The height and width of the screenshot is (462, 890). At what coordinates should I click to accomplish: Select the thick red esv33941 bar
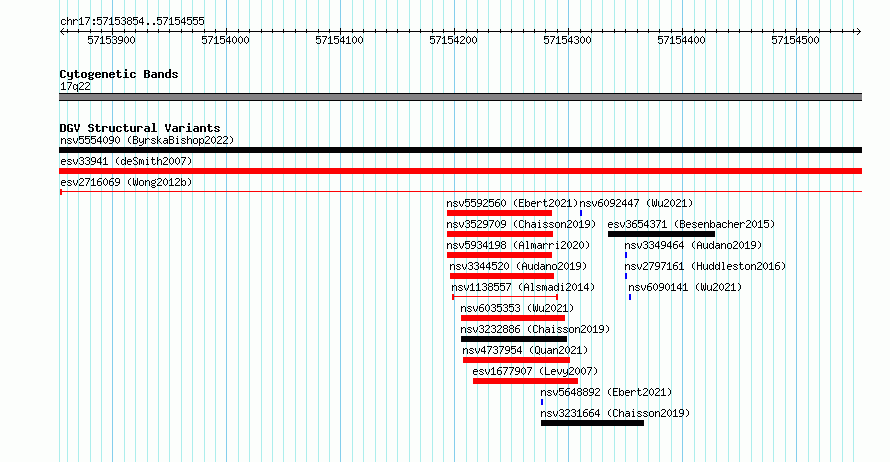click(x=460, y=171)
